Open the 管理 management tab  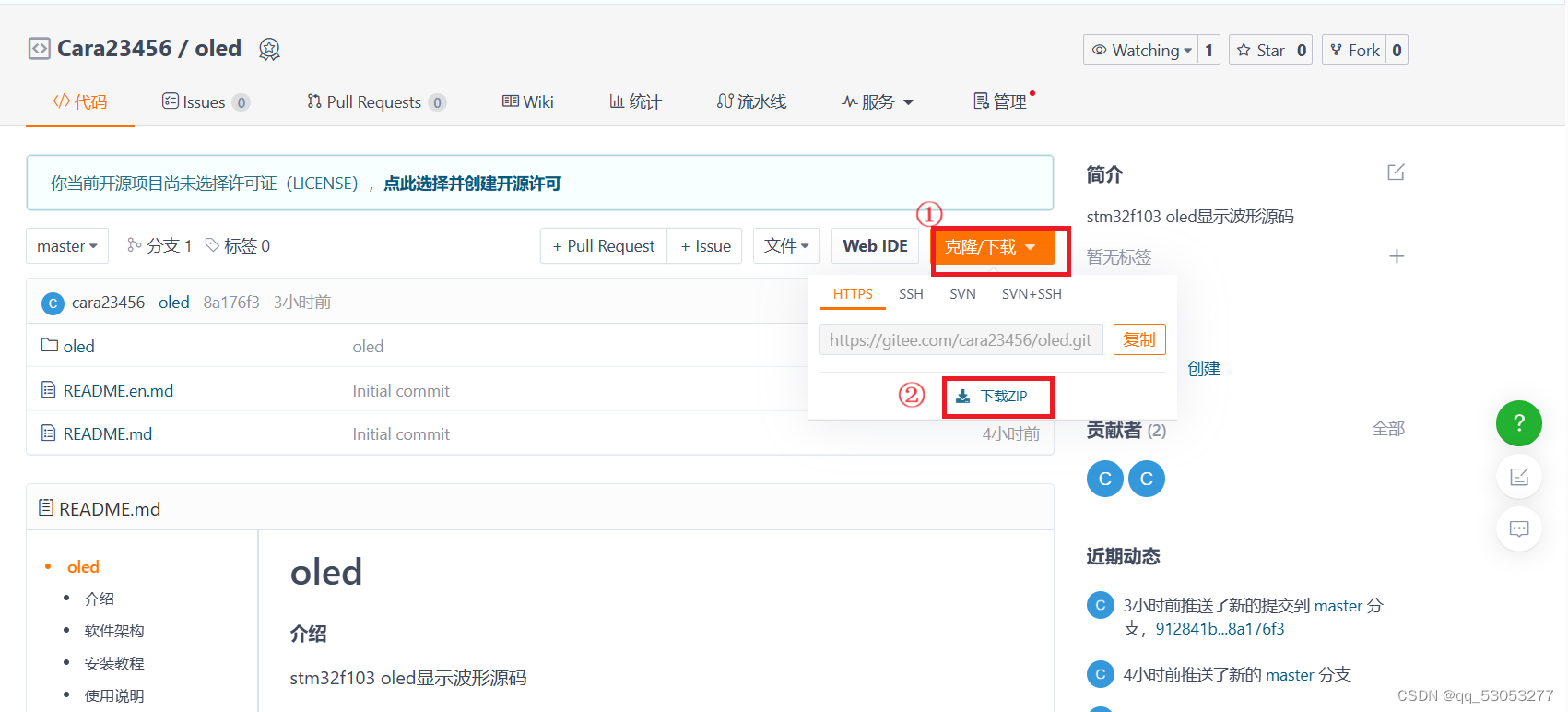click(1000, 101)
